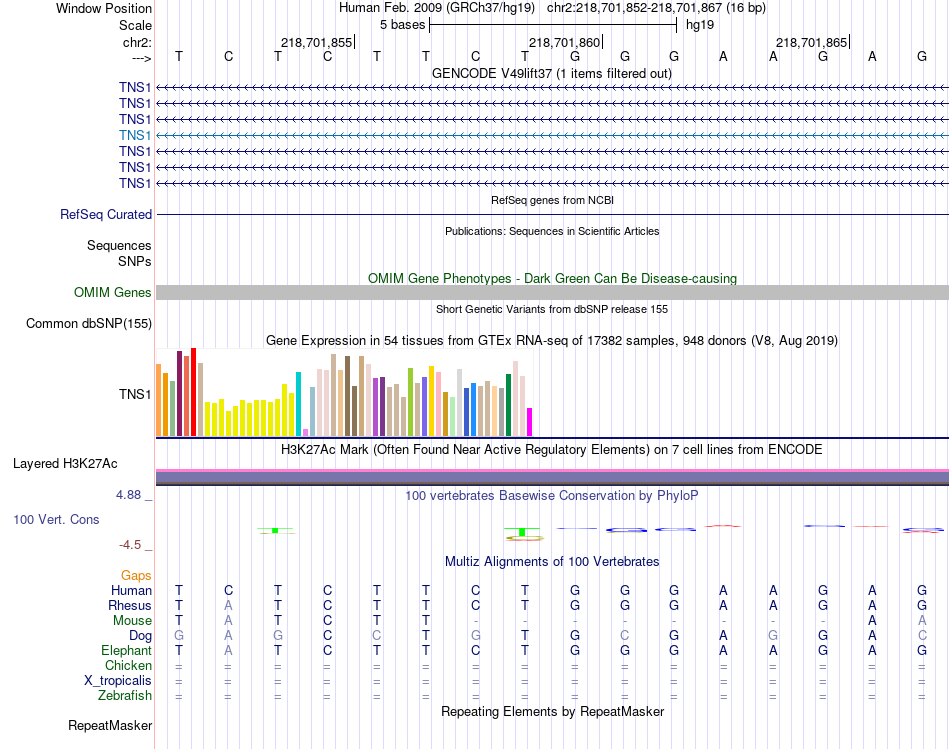
Task: Click the dark green bar in GTEx chart
Action: tap(508, 405)
